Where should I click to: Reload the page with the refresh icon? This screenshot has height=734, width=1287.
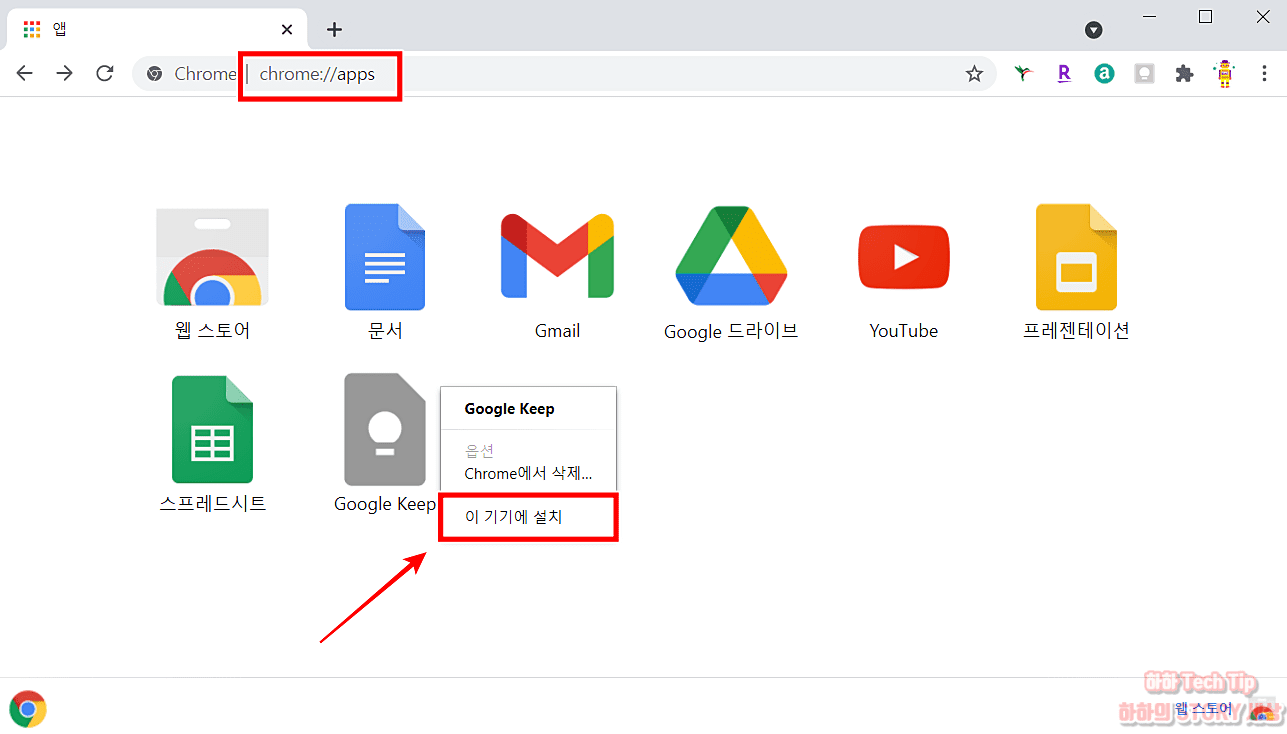click(x=104, y=73)
